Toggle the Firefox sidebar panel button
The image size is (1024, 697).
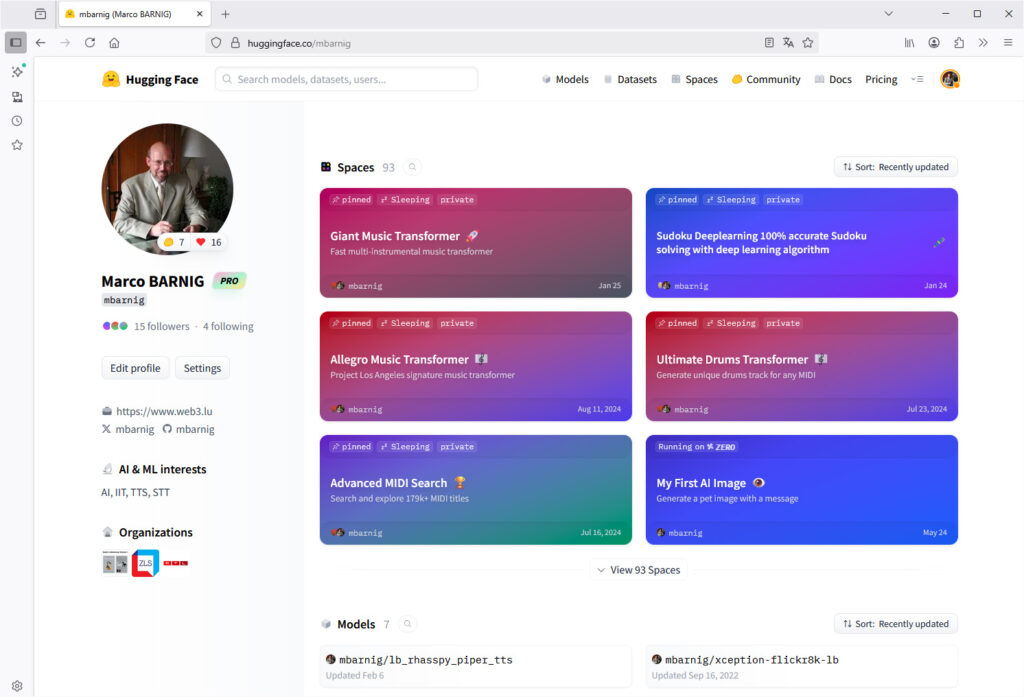16,43
